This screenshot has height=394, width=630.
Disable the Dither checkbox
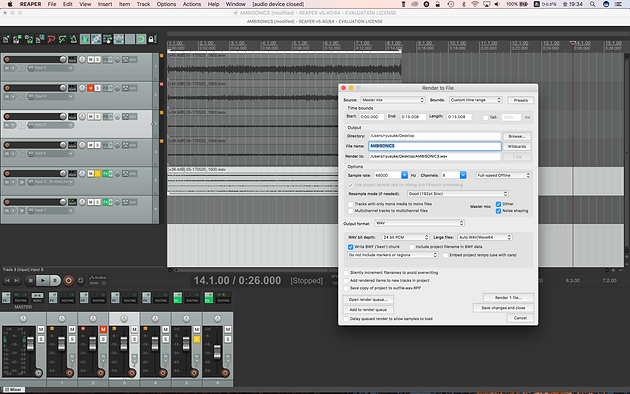(x=498, y=204)
